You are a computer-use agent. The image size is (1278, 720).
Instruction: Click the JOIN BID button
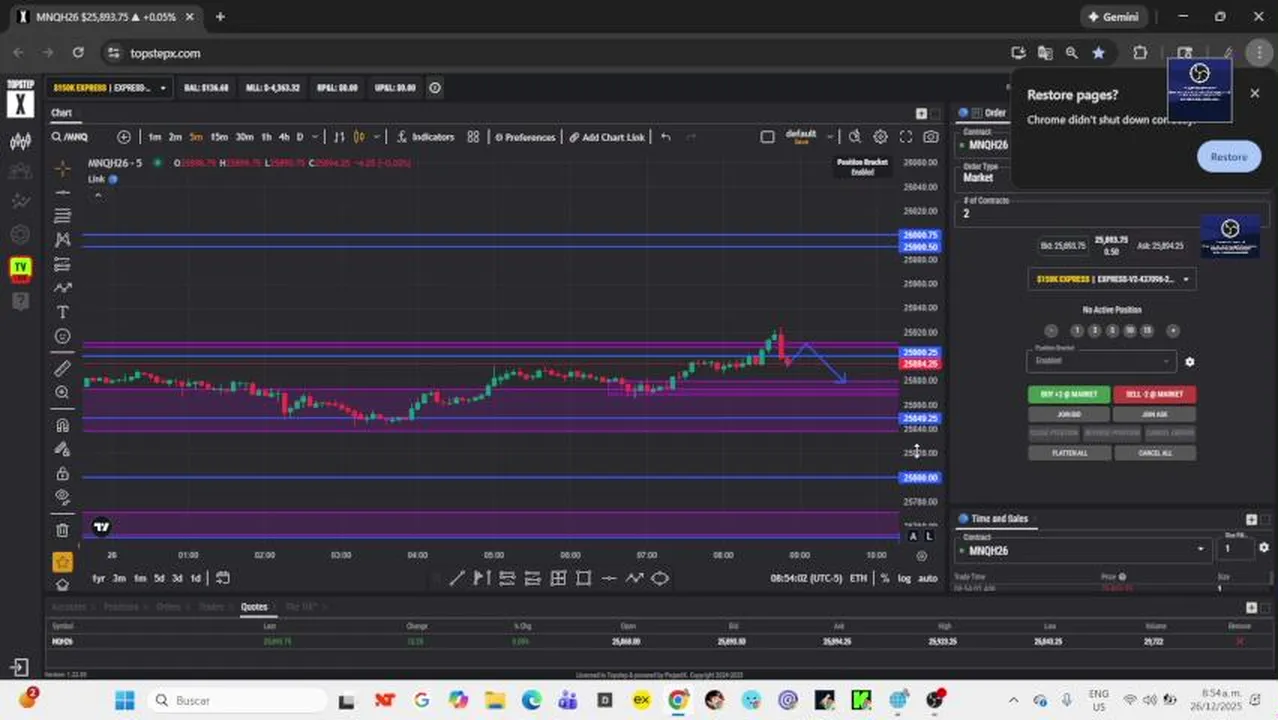click(1069, 414)
